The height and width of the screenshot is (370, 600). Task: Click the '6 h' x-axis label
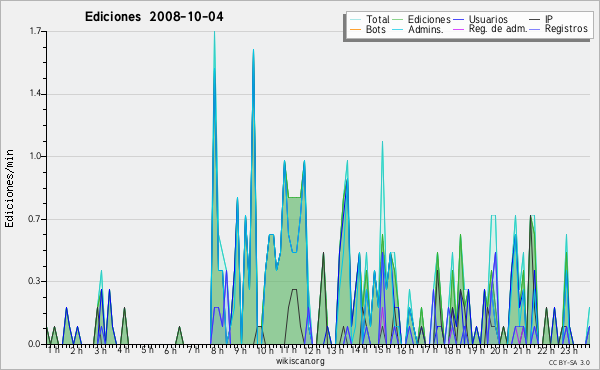tap(170, 350)
